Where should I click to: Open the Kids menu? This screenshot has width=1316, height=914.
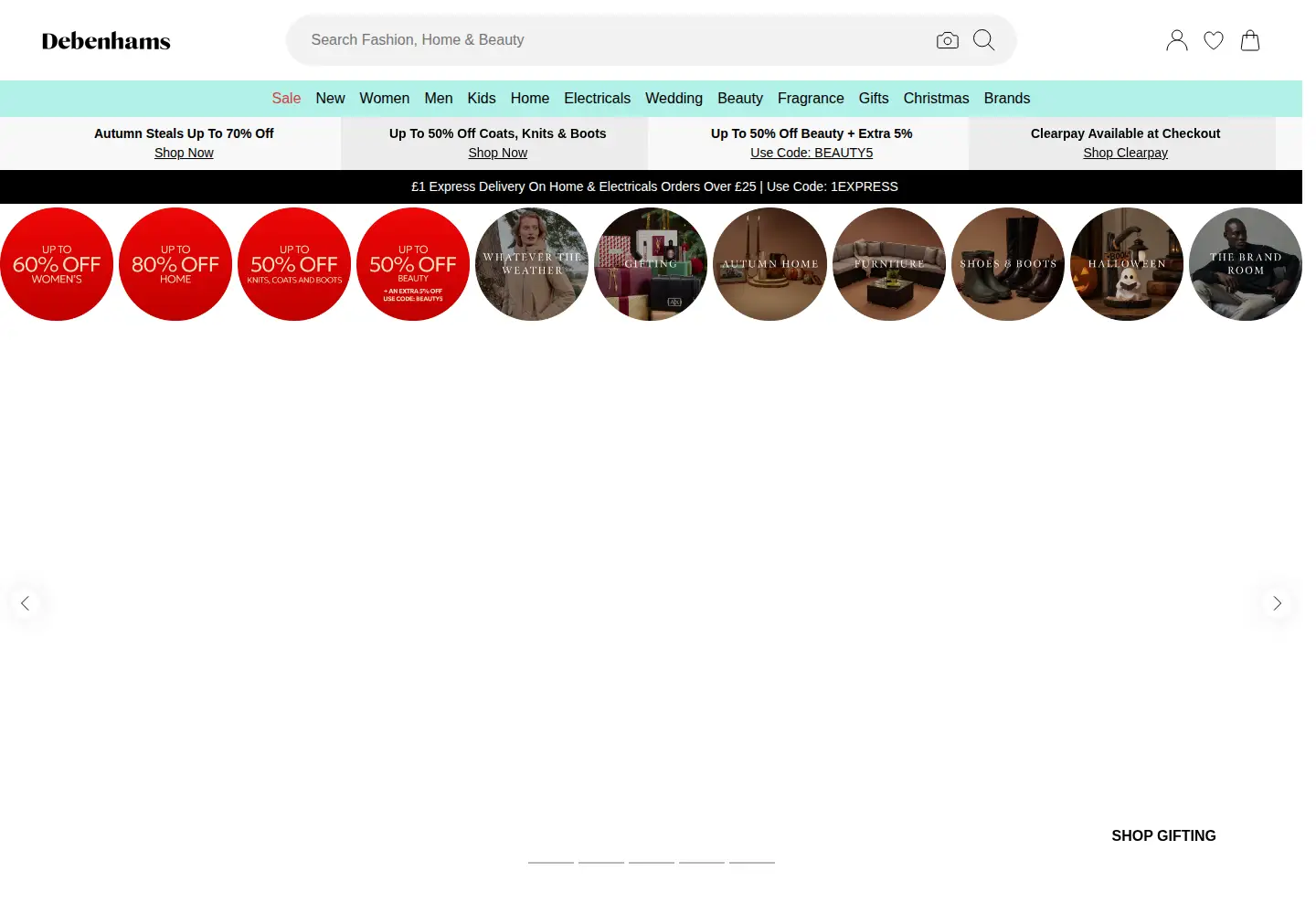pos(482,99)
